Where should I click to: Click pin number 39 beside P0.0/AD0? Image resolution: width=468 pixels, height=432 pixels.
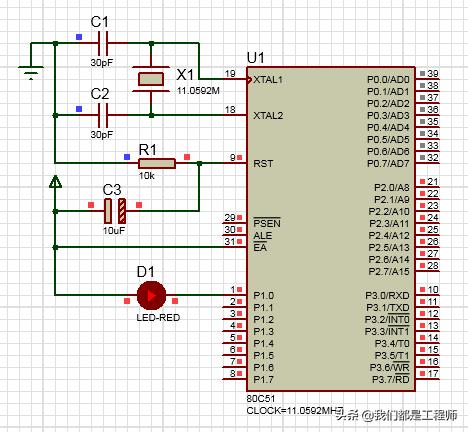(433, 74)
